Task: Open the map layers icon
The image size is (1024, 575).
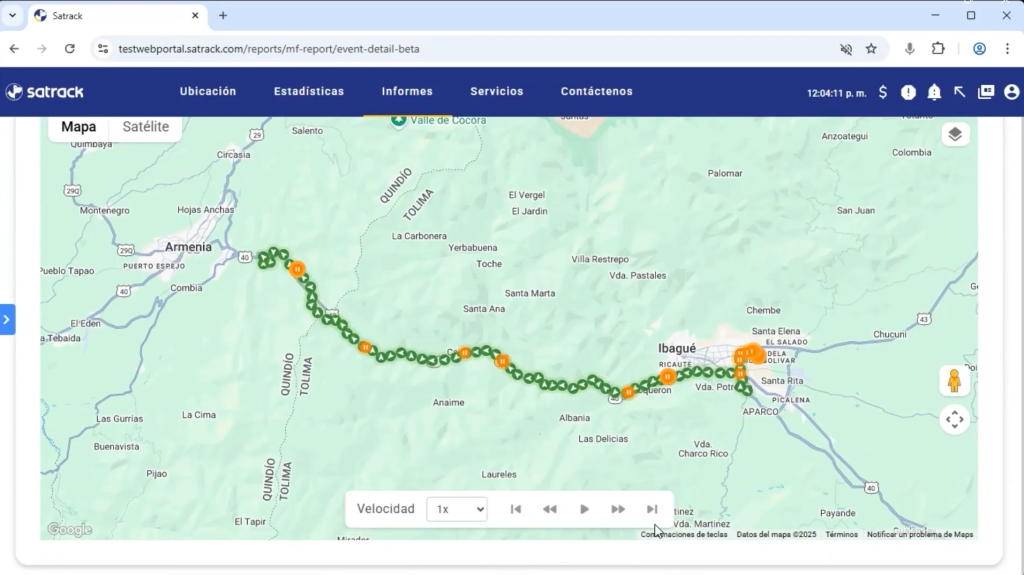Action: point(955,135)
